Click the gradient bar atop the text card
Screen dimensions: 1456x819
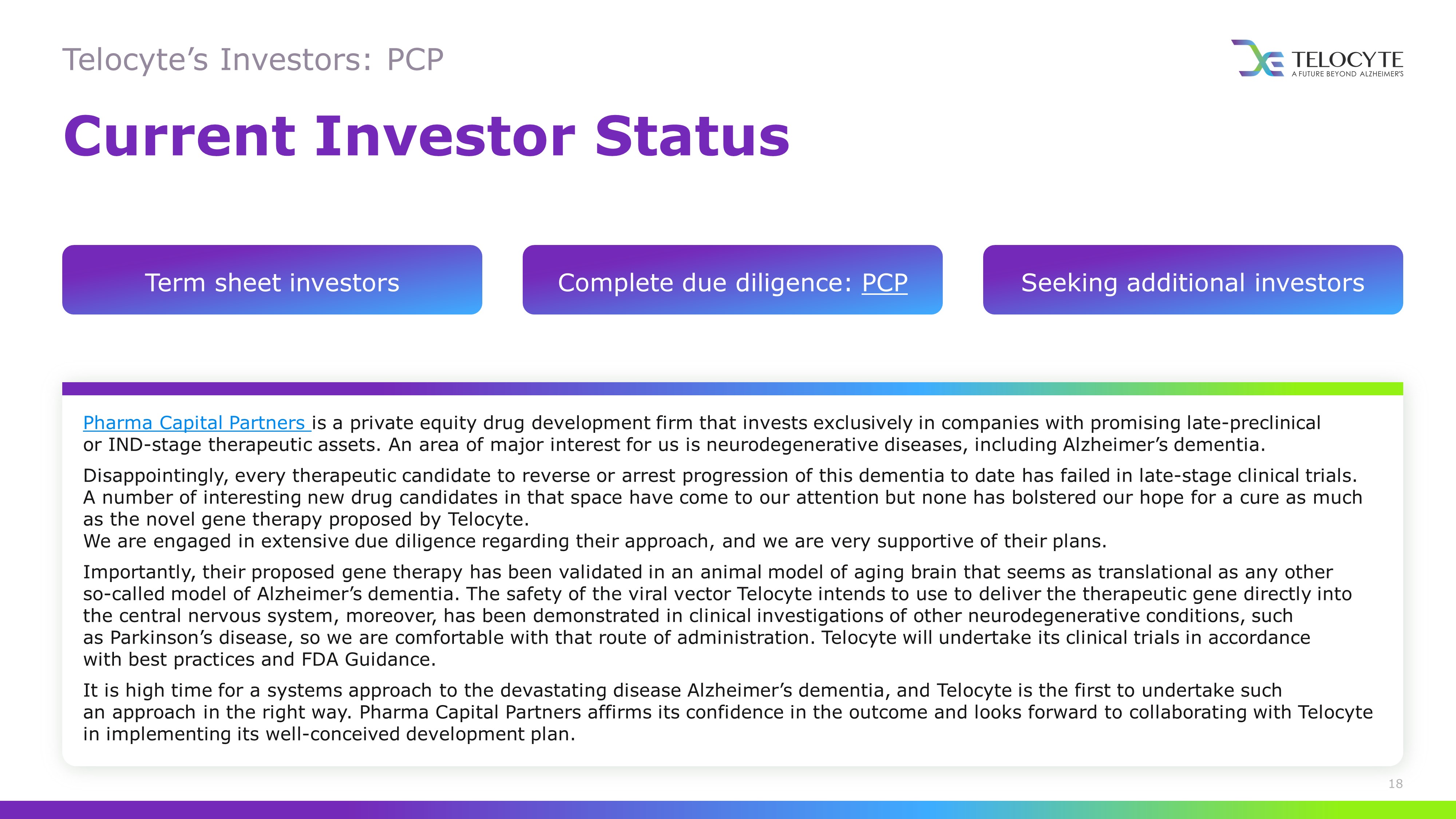732,388
